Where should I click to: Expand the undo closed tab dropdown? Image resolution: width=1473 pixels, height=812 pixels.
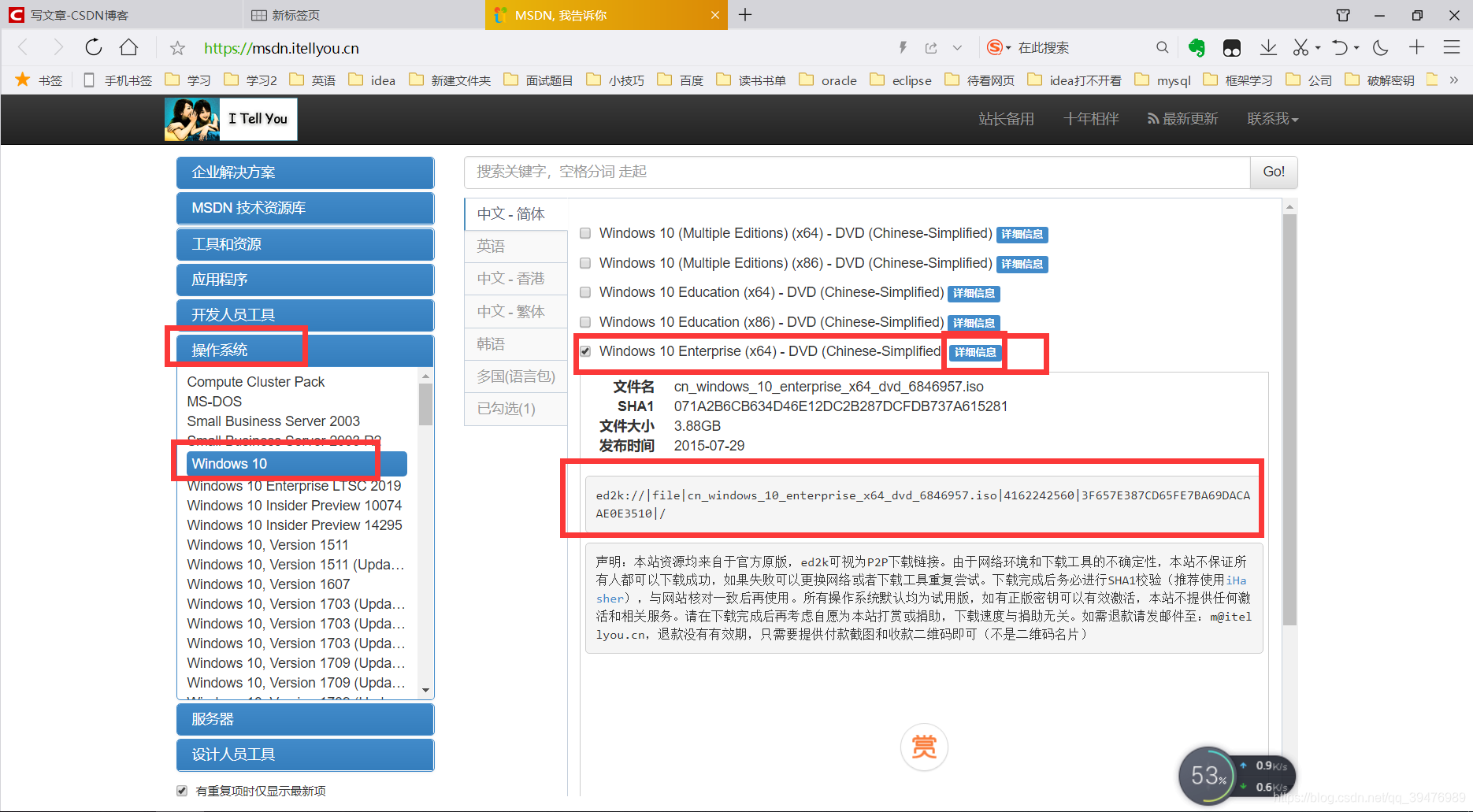tap(1356, 48)
